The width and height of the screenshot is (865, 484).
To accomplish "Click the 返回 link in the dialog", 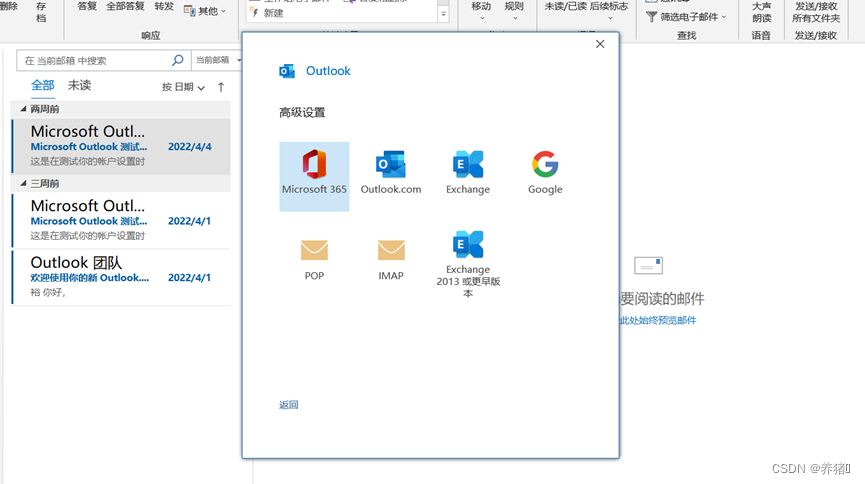I will coord(289,405).
